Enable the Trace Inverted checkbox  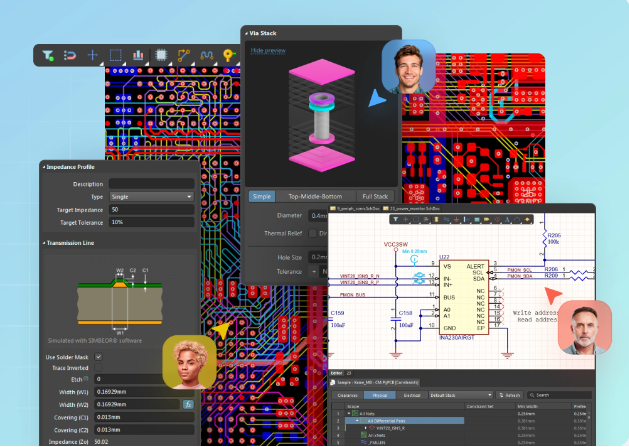point(100,368)
